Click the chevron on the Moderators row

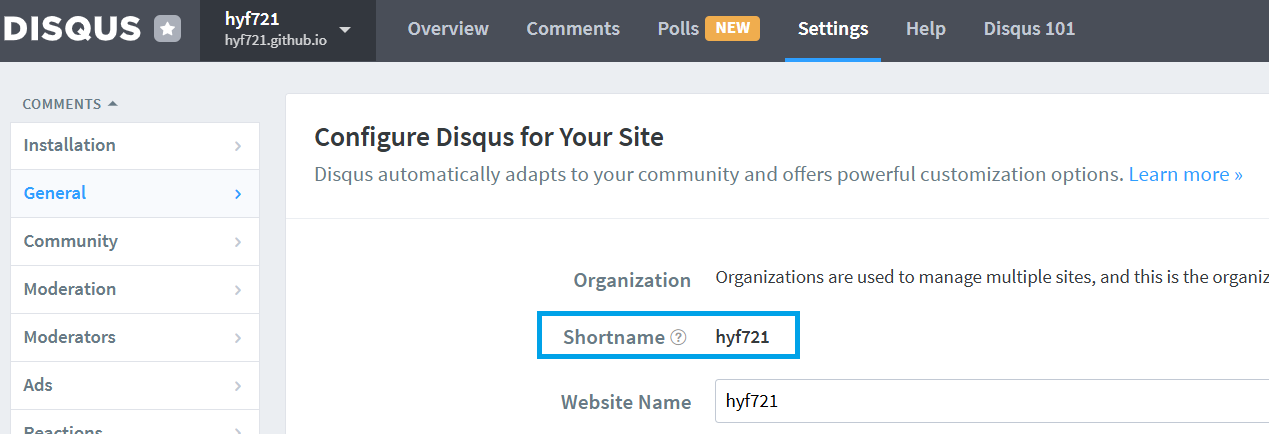[x=238, y=338]
